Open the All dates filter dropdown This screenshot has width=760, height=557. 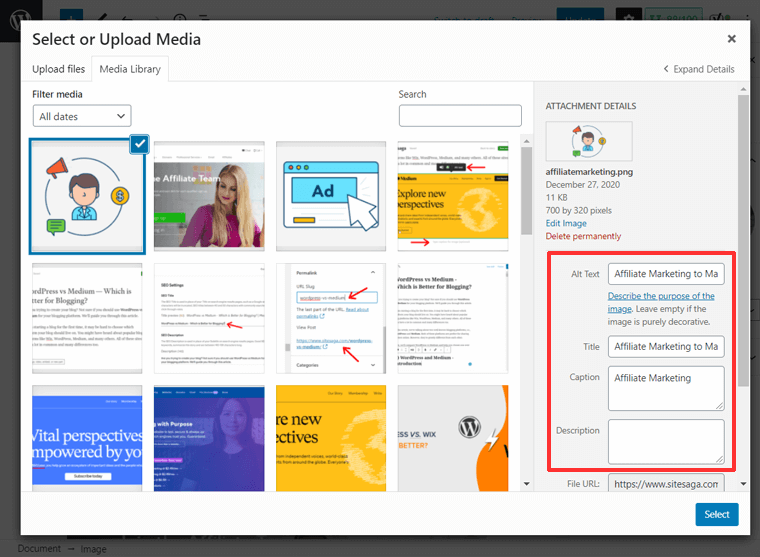(82, 116)
